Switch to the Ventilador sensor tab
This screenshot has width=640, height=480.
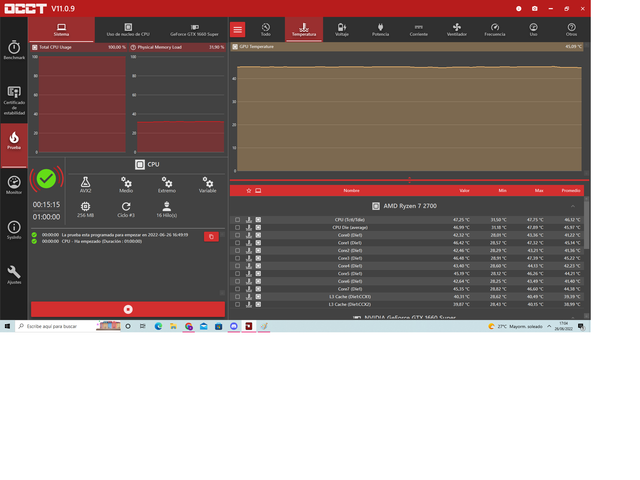(457, 29)
